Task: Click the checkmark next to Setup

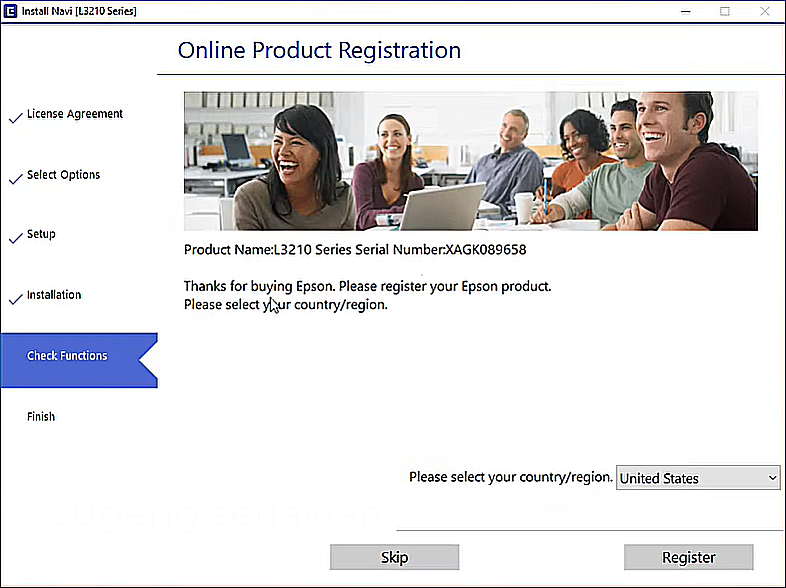Action: tap(15, 238)
